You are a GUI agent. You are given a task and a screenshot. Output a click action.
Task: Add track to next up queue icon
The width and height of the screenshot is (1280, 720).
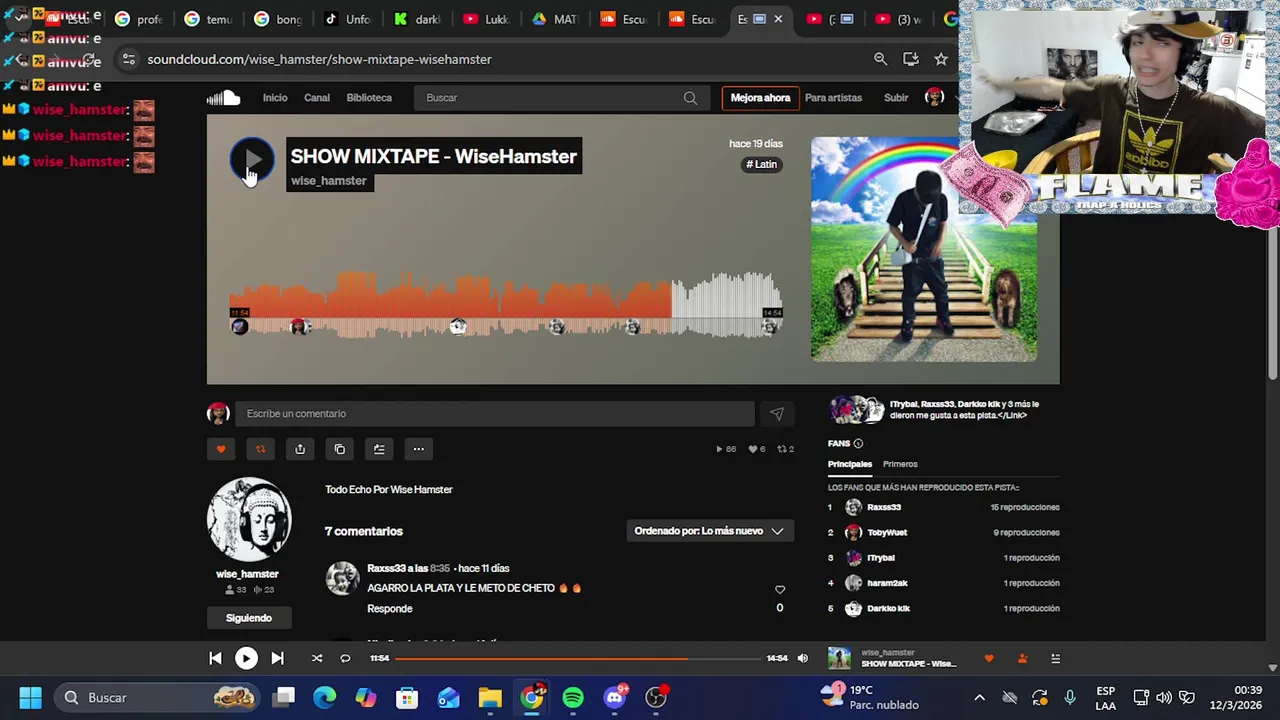[x=379, y=449]
